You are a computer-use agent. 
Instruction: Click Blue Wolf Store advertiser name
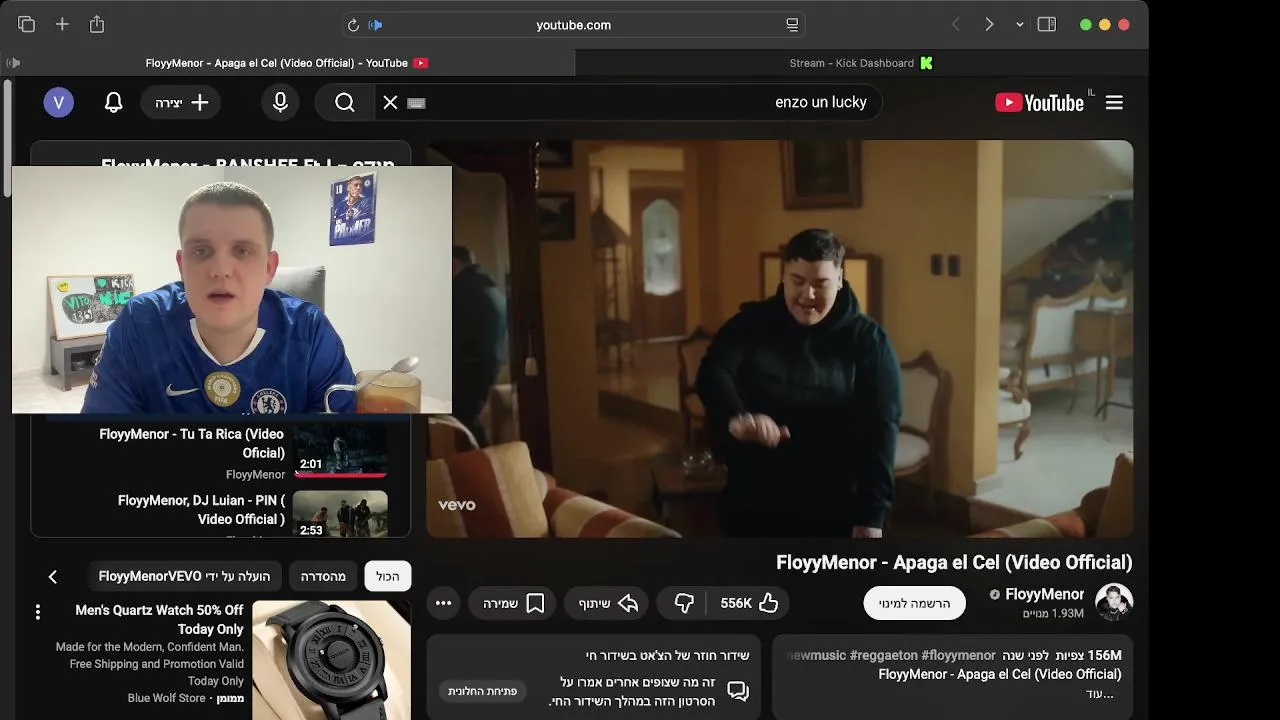tap(167, 698)
